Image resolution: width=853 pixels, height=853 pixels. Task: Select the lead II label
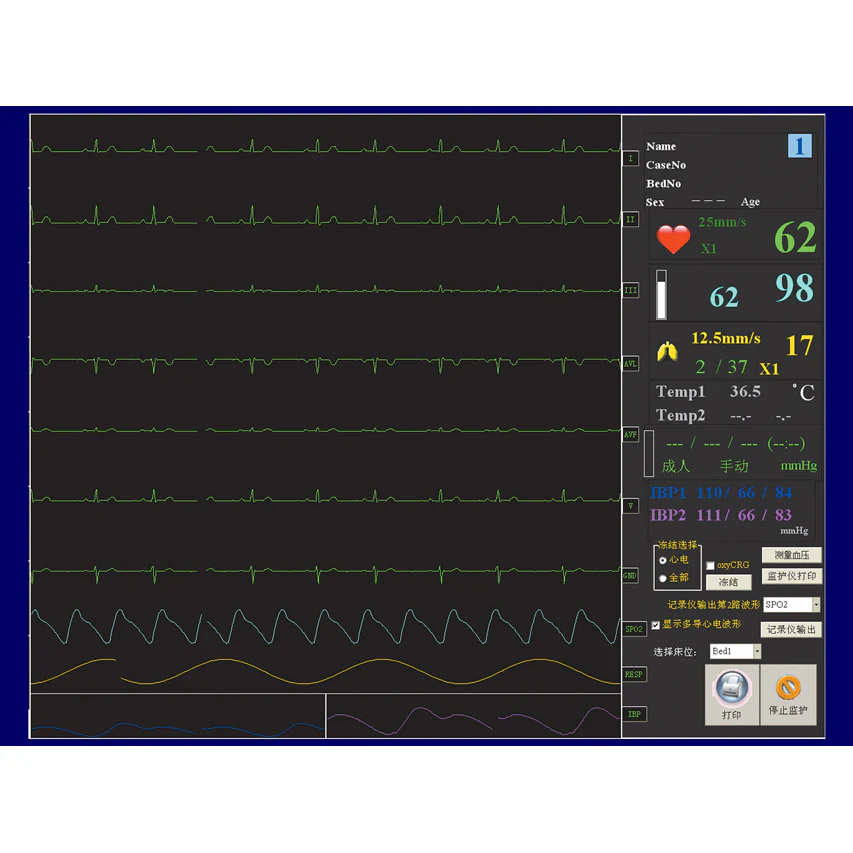point(631,220)
